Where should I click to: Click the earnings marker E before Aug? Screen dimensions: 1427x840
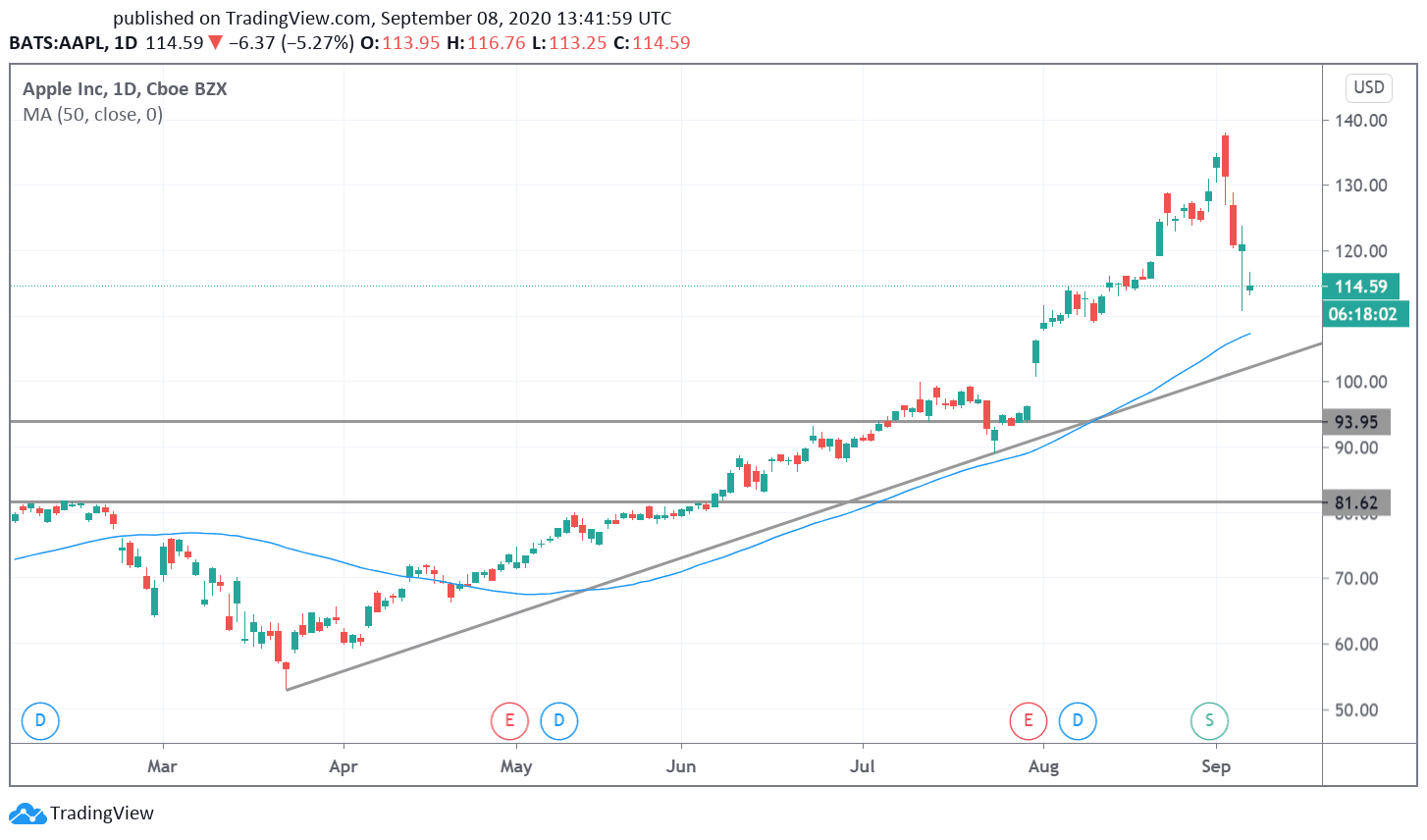(1029, 721)
